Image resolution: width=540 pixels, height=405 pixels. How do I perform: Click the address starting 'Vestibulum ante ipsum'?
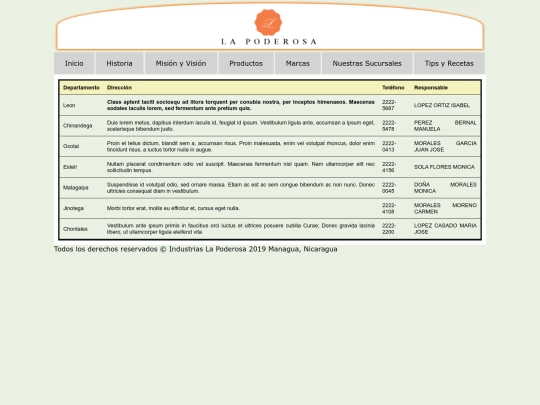point(241,229)
